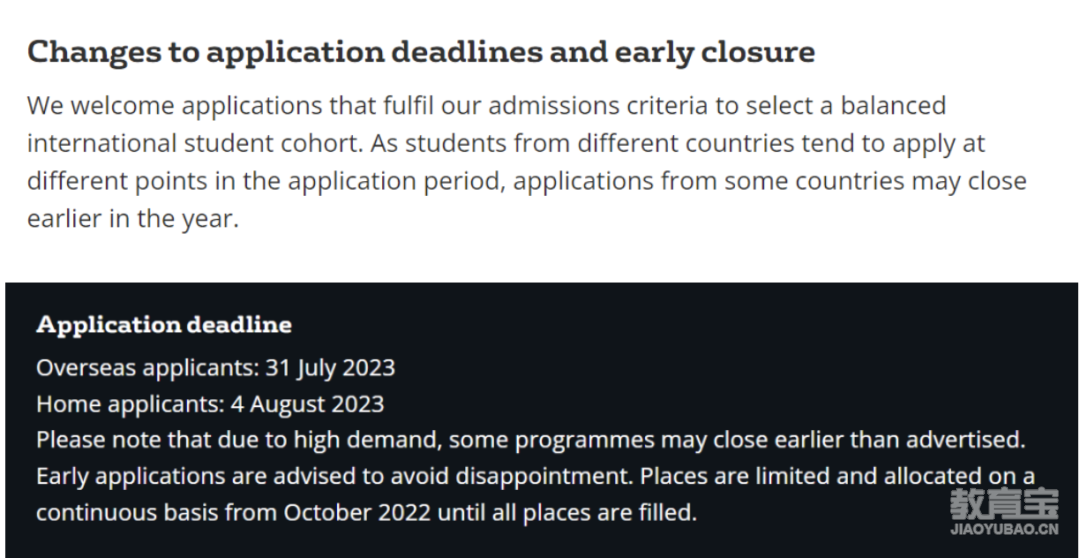Screen dimensions: 1080x558
Task: Select the 'Overseas applicants' deadline line
Action: tap(216, 368)
